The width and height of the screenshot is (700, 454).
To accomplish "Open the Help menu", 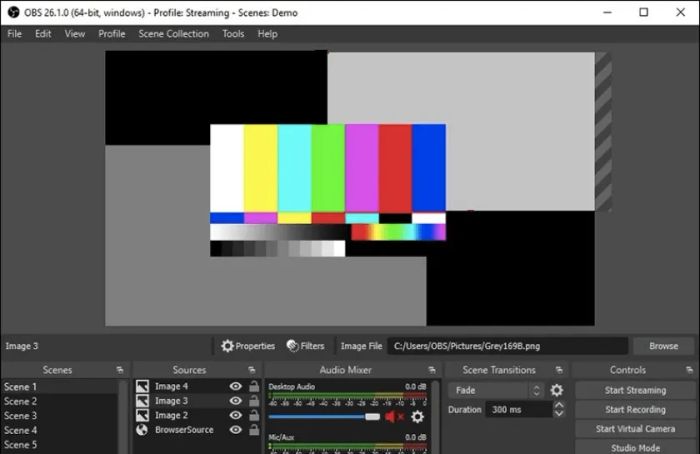I will [267, 34].
